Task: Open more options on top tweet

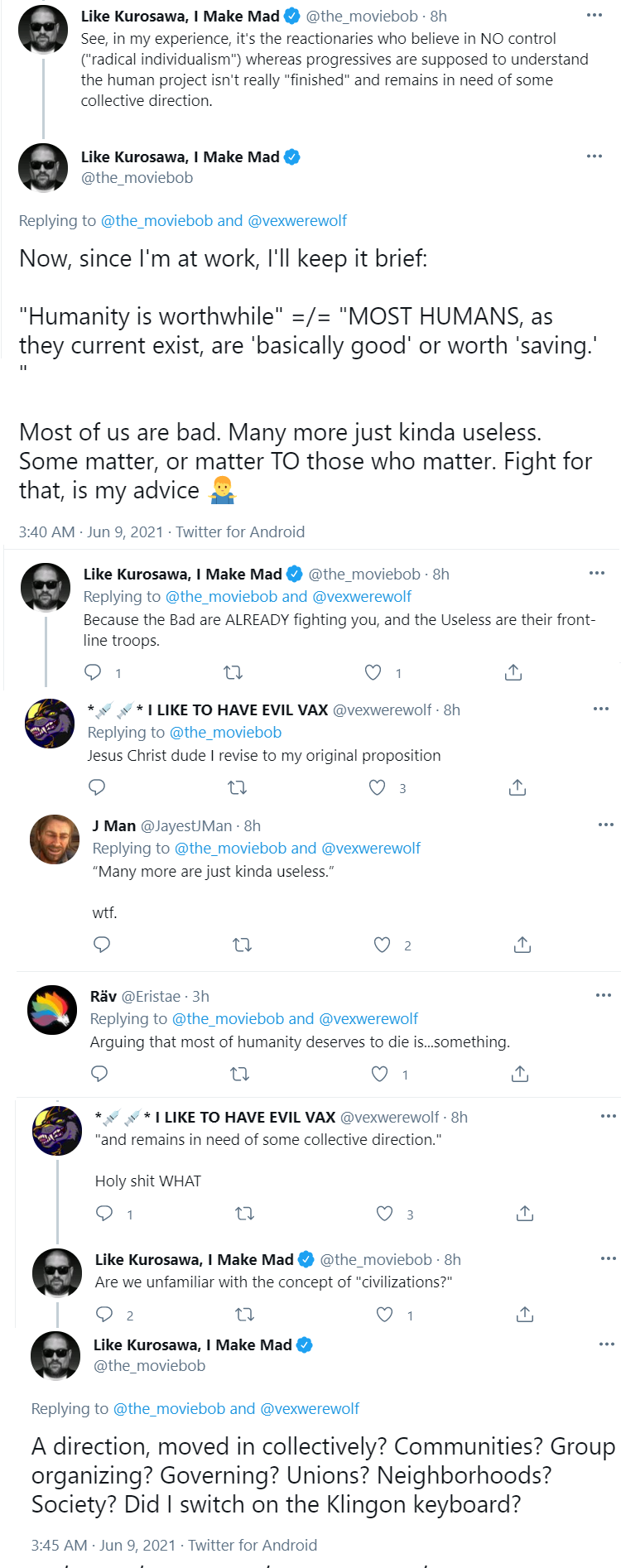Action: [595, 15]
